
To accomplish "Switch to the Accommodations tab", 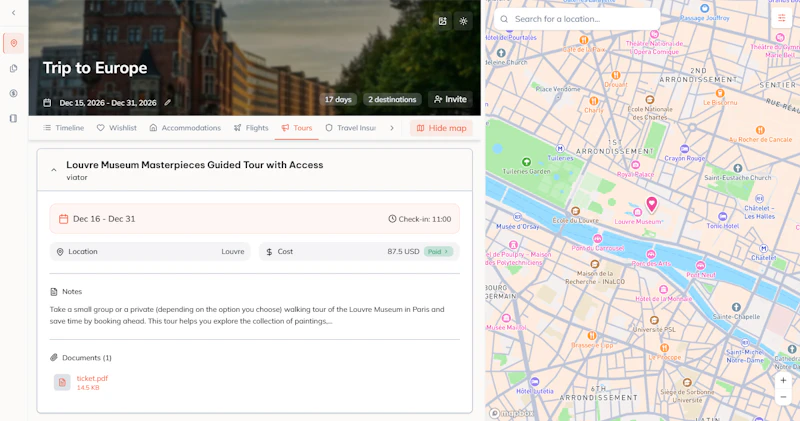I will point(185,128).
